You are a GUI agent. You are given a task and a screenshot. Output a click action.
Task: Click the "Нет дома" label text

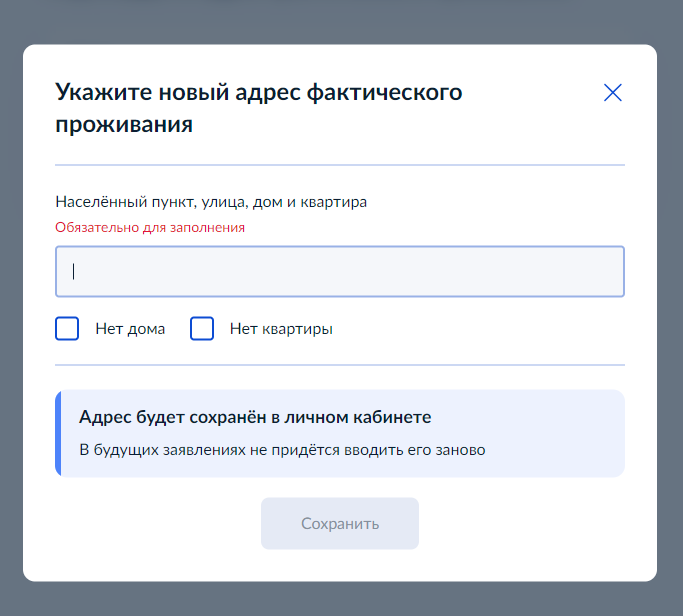point(130,329)
